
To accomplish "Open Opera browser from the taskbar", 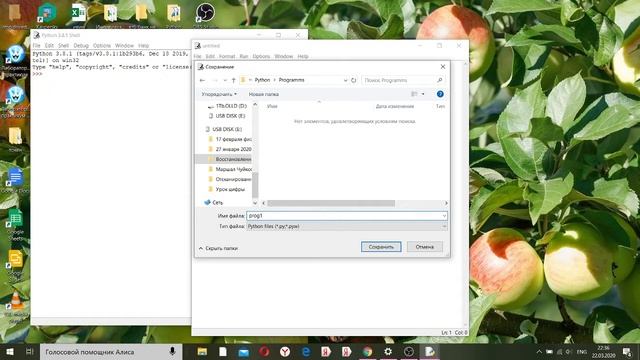I will click(264, 351).
